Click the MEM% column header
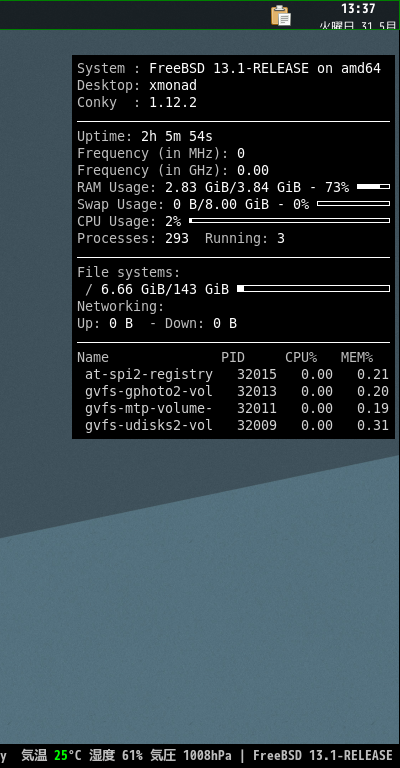 tap(357, 358)
